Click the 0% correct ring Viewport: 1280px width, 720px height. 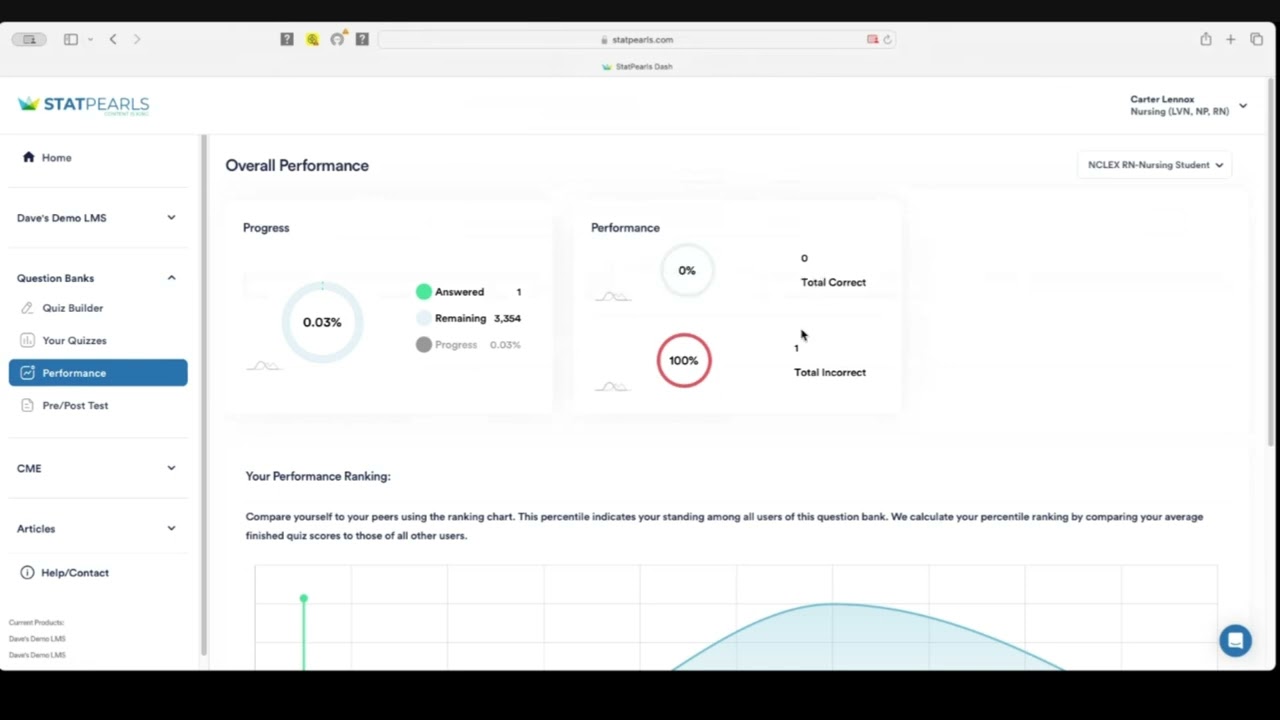tap(687, 270)
